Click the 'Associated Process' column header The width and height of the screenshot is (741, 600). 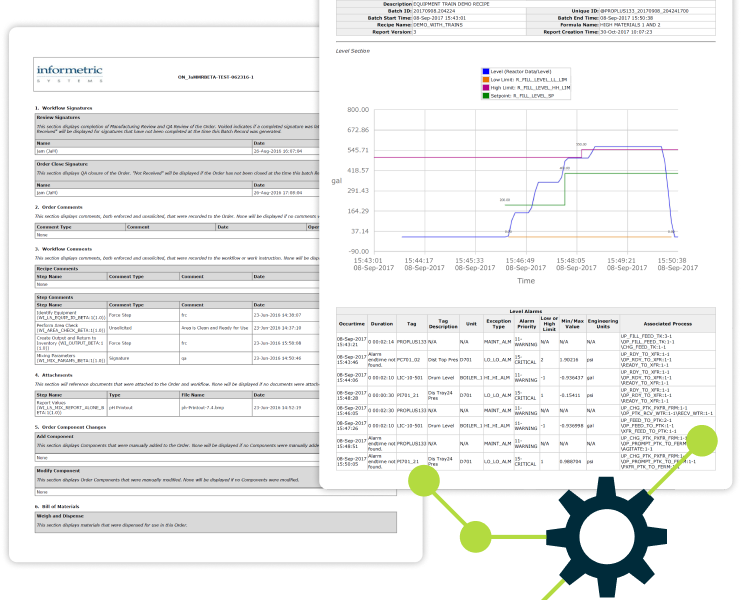click(x=667, y=324)
